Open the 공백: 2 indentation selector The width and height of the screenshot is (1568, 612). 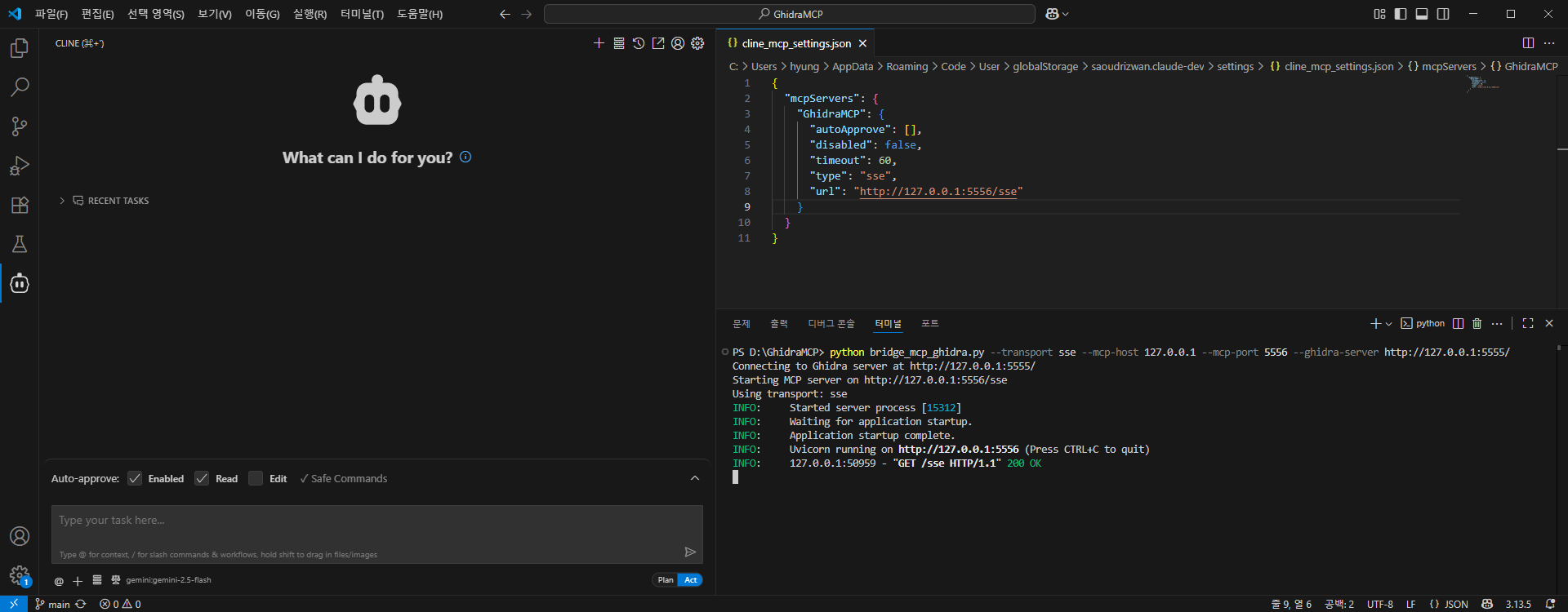coord(1339,604)
